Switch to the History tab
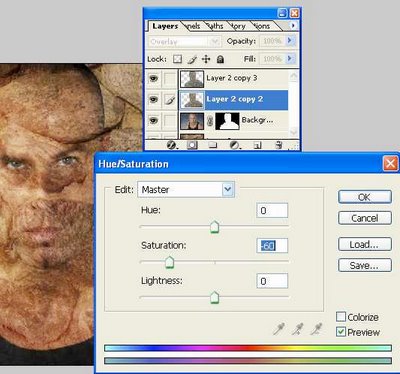Viewport: 400px width, 374px height. click(x=238, y=26)
